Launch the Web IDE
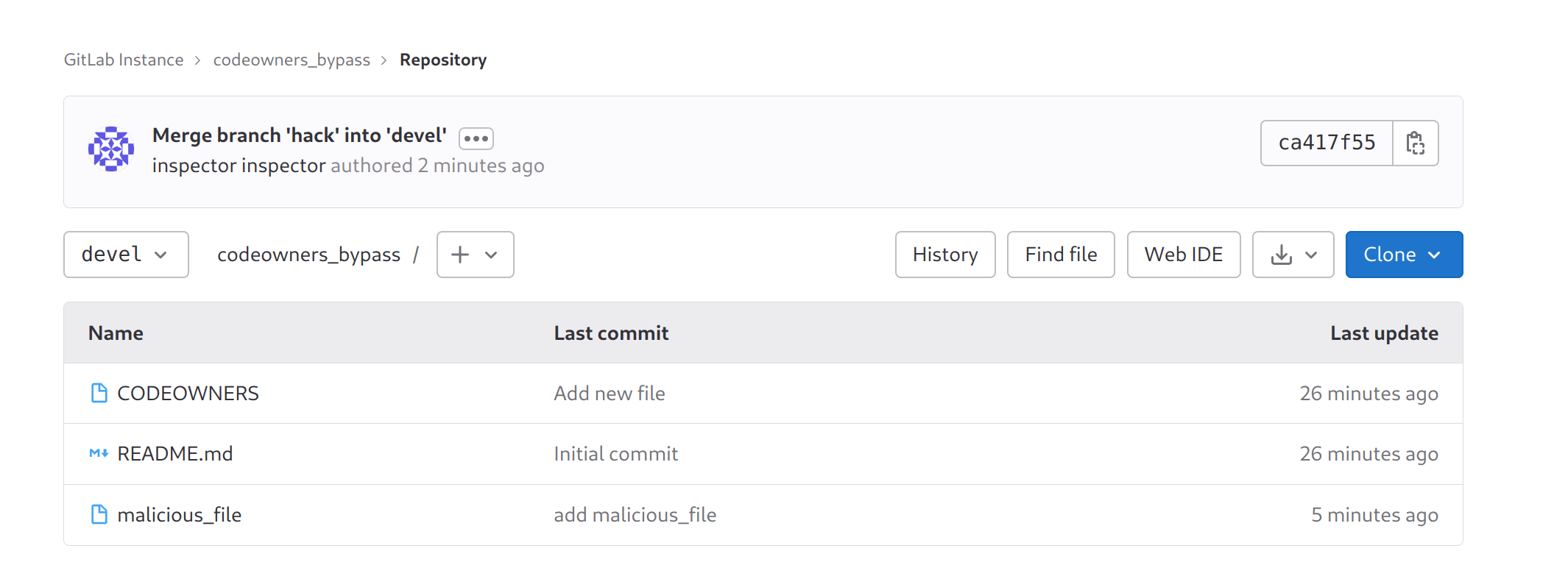This screenshot has height=565, width=1568. point(1183,255)
